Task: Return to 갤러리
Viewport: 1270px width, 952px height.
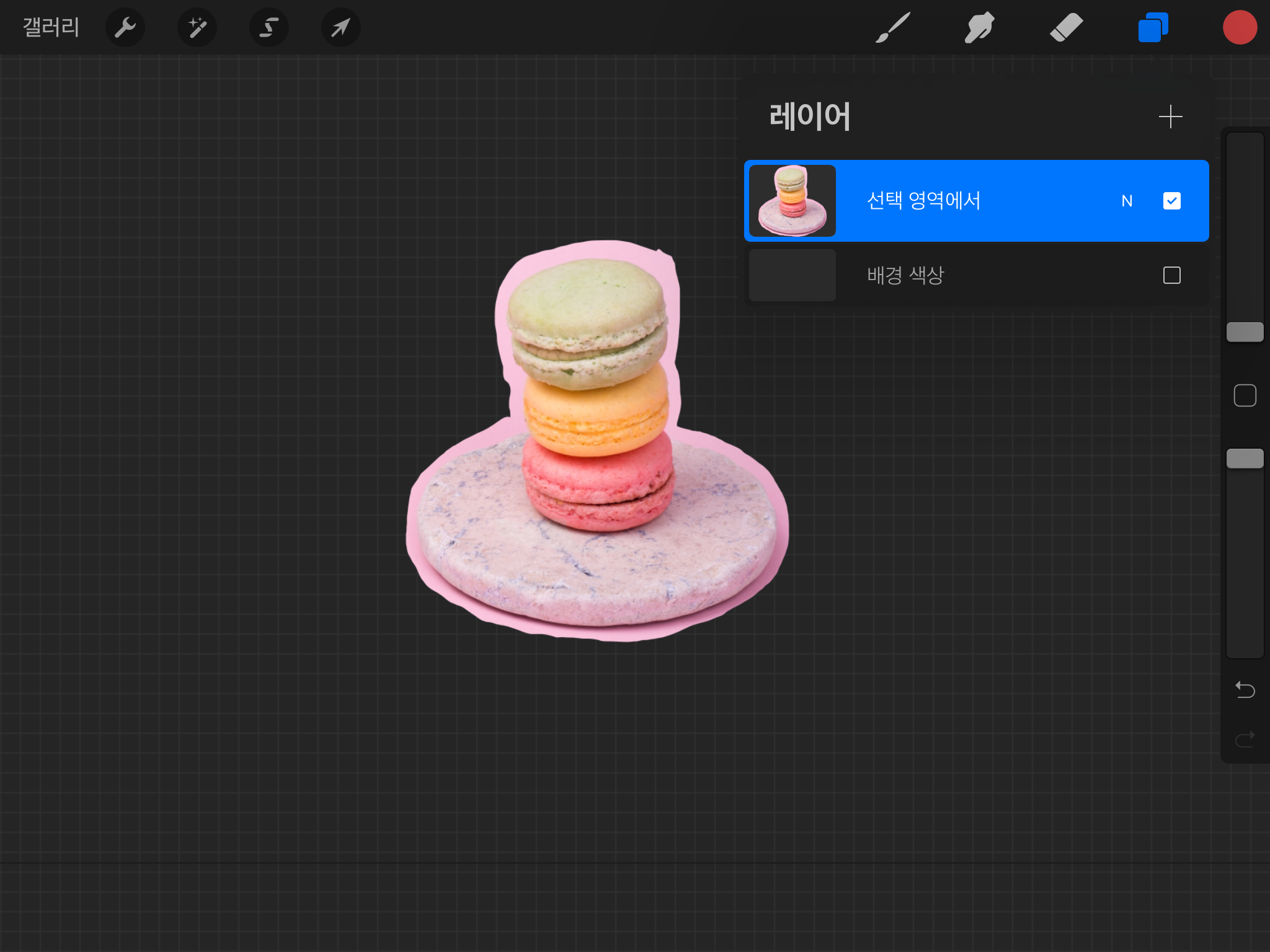Action: (x=51, y=28)
